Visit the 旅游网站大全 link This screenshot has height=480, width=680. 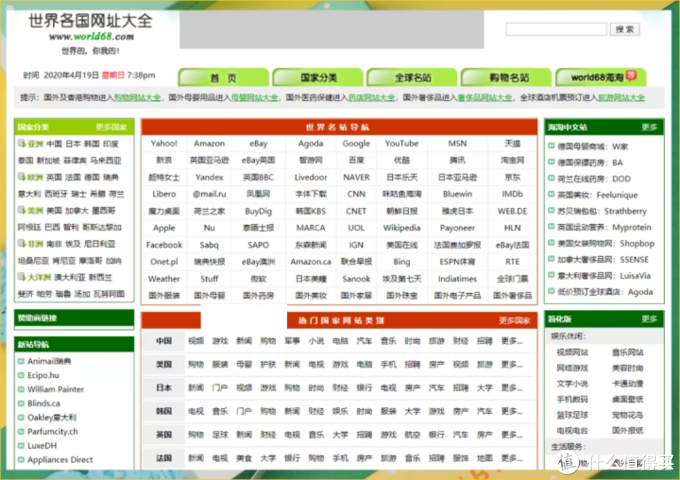click(x=621, y=98)
